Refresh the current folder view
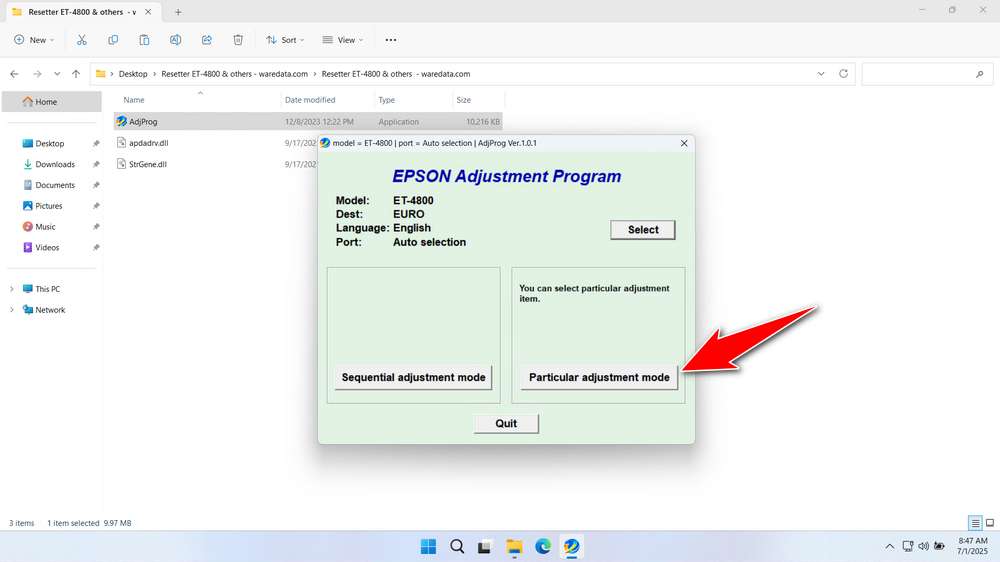1000x562 pixels. pyautogui.click(x=843, y=73)
